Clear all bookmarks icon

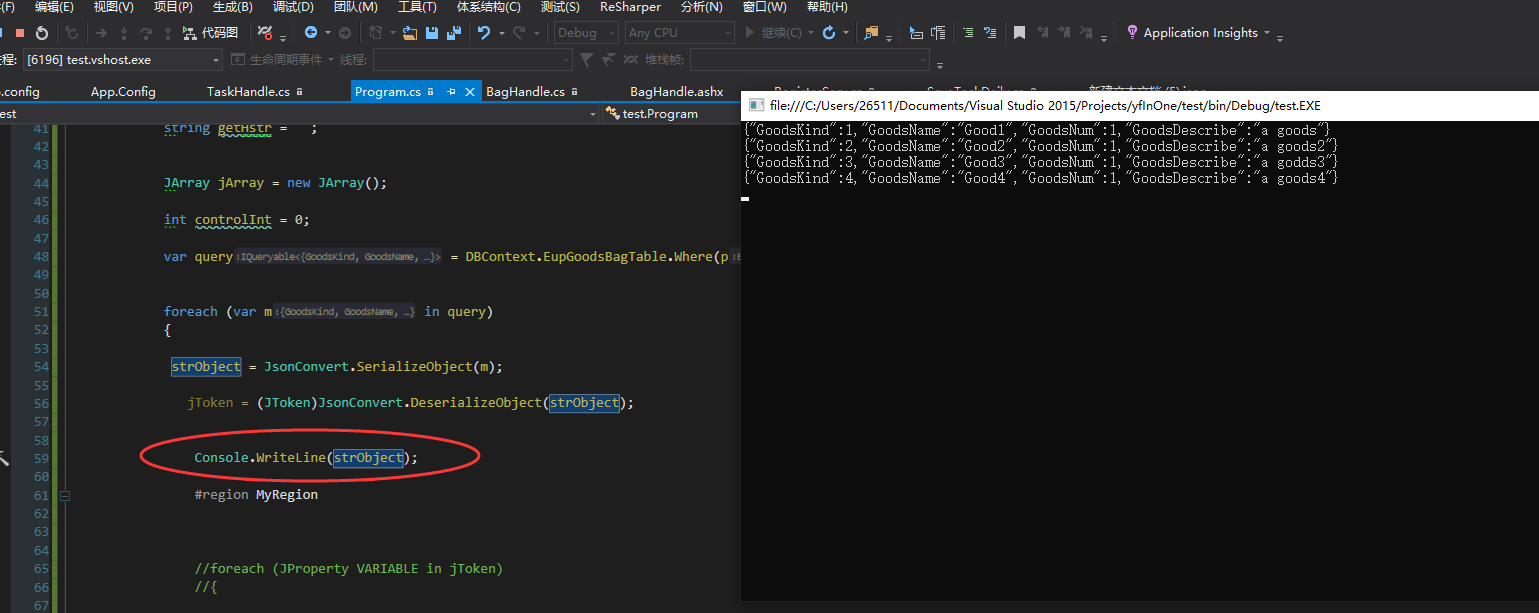pyautogui.click(x=1085, y=32)
